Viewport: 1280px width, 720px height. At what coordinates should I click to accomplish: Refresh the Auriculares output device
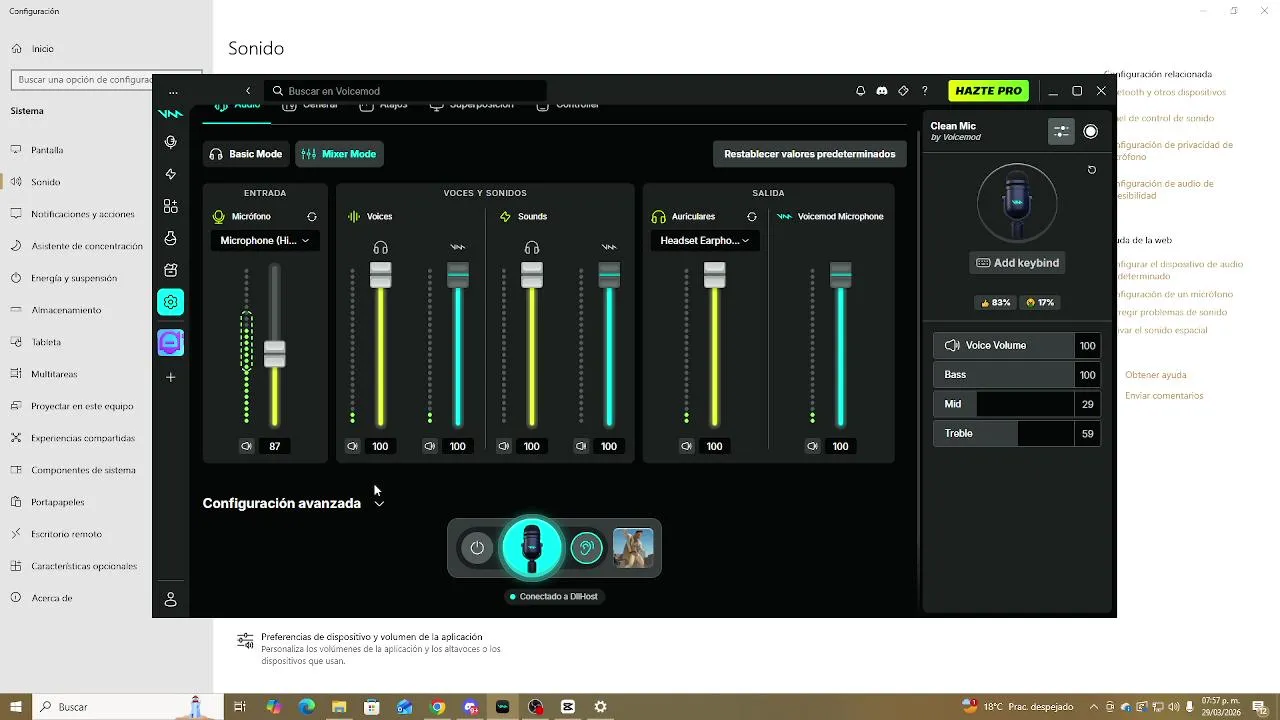coord(752,216)
